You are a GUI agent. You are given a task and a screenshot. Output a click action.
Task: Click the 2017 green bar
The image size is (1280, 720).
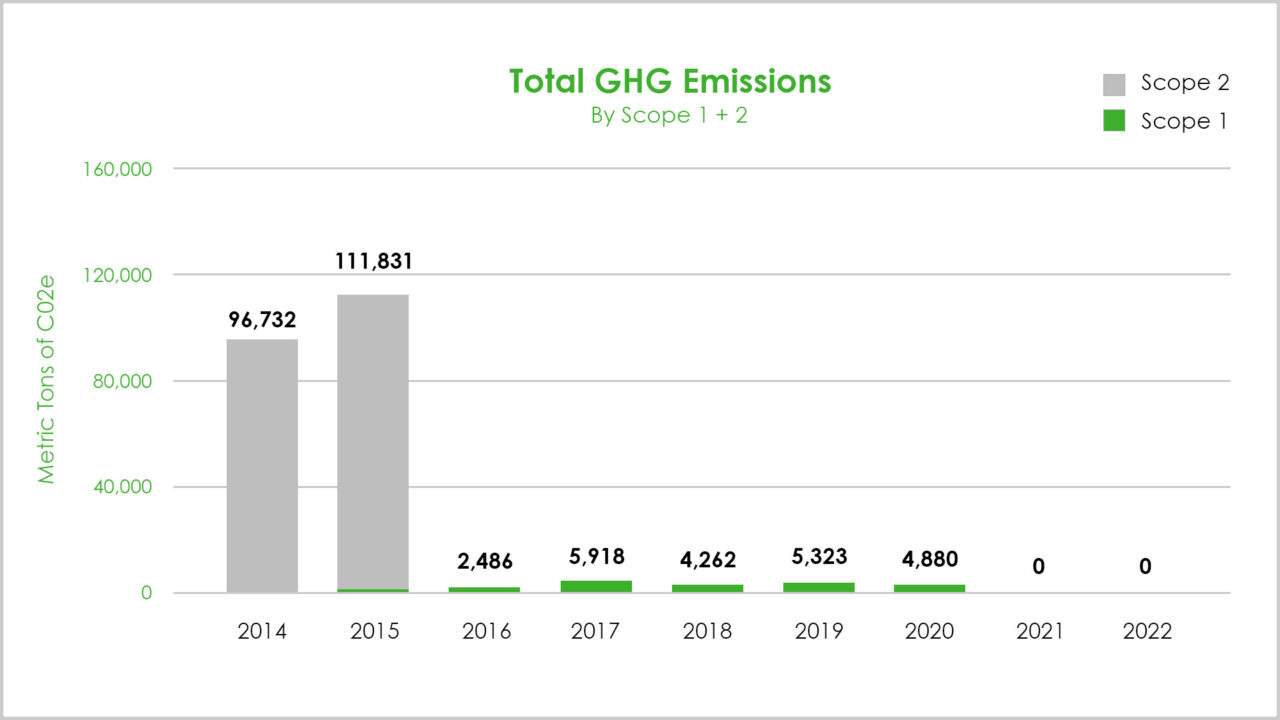tap(596, 587)
